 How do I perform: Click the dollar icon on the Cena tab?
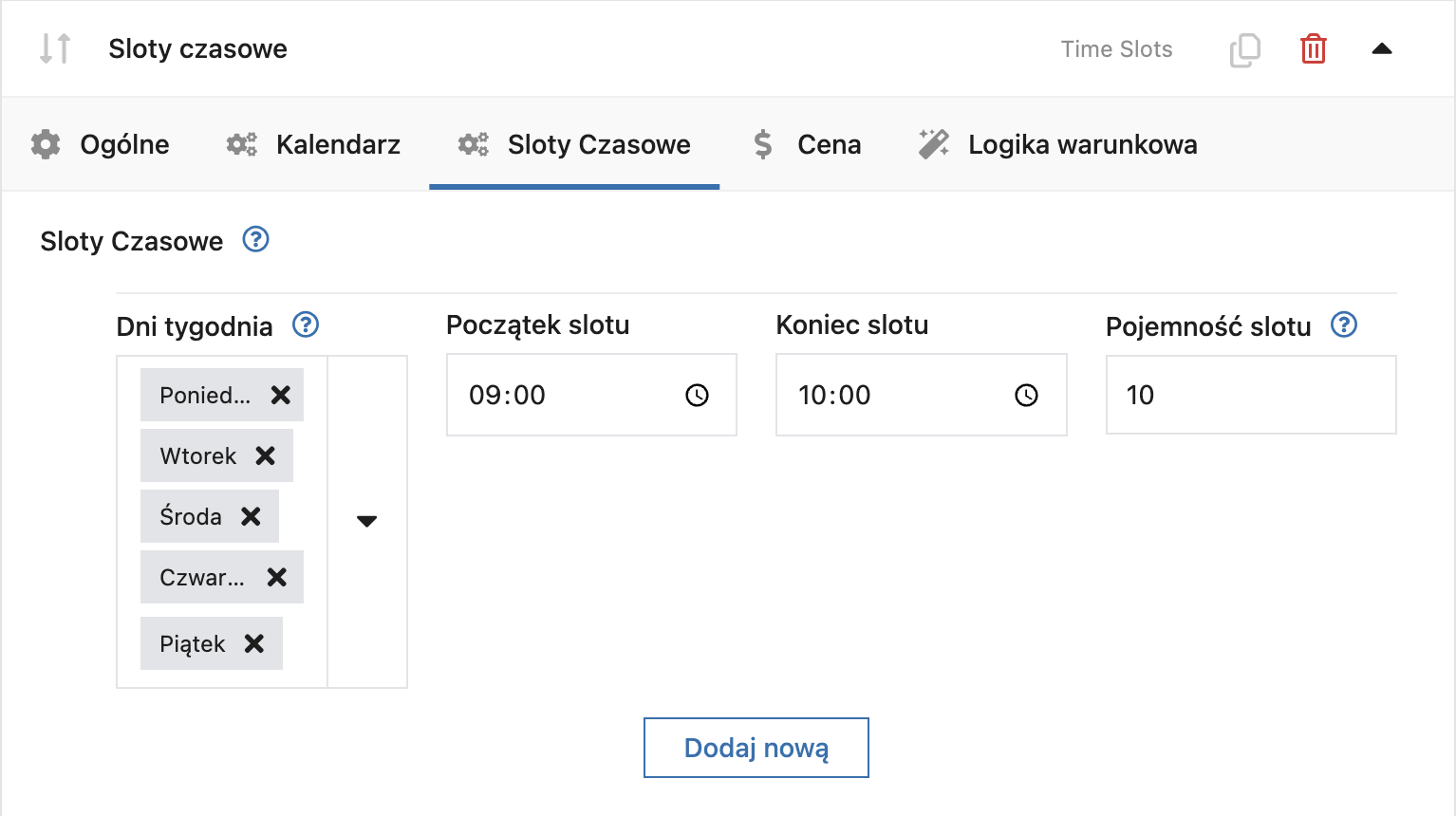coord(762,143)
